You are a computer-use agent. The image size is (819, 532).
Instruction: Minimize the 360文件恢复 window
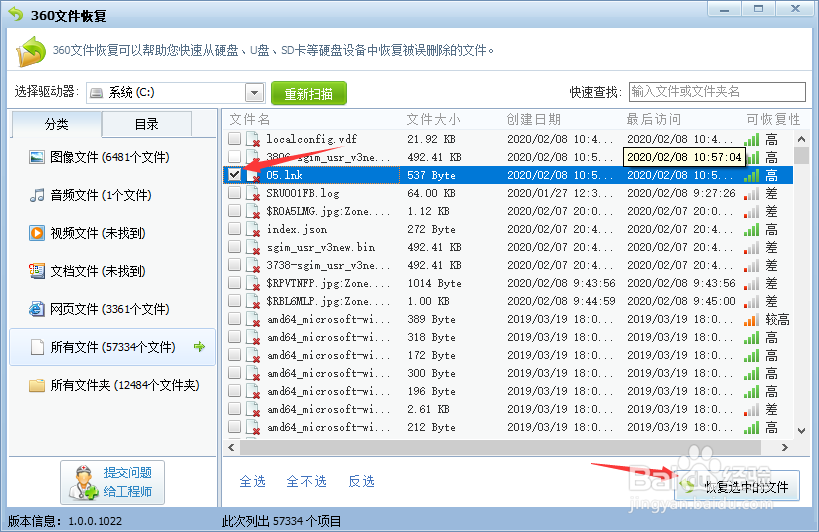pos(724,9)
